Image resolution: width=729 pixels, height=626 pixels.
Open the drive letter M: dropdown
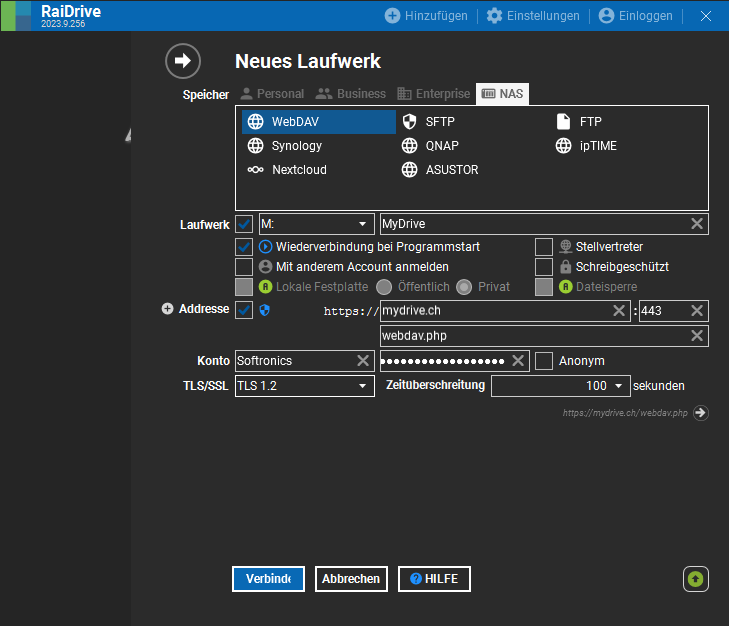(316, 224)
